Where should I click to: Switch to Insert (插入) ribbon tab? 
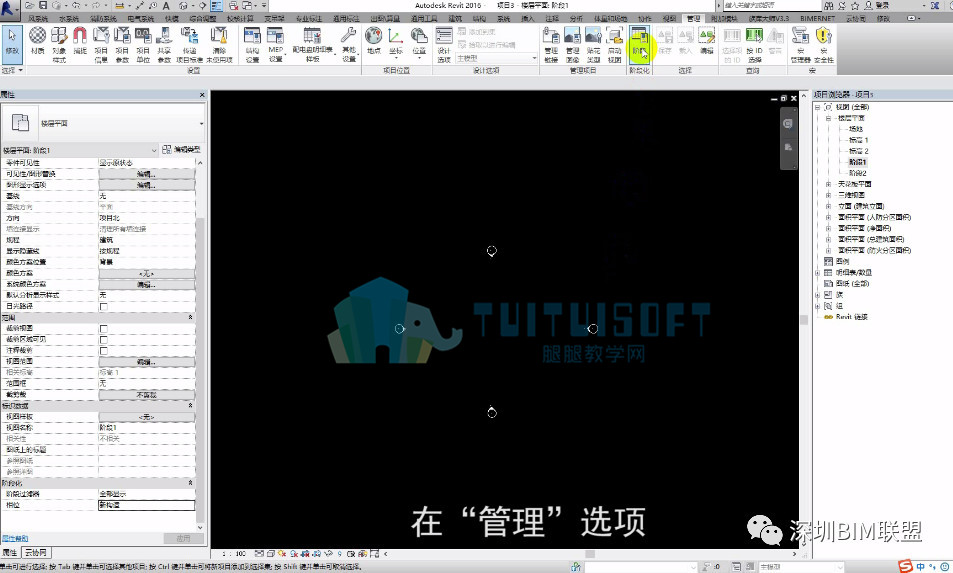coord(528,19)
